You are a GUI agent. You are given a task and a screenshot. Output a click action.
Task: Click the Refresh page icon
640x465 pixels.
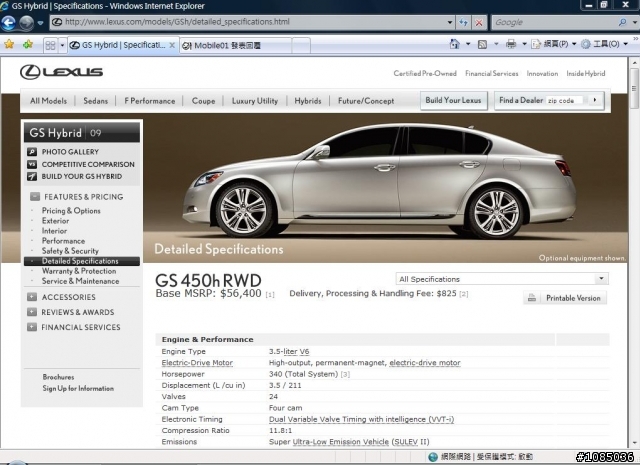(463, 22)
